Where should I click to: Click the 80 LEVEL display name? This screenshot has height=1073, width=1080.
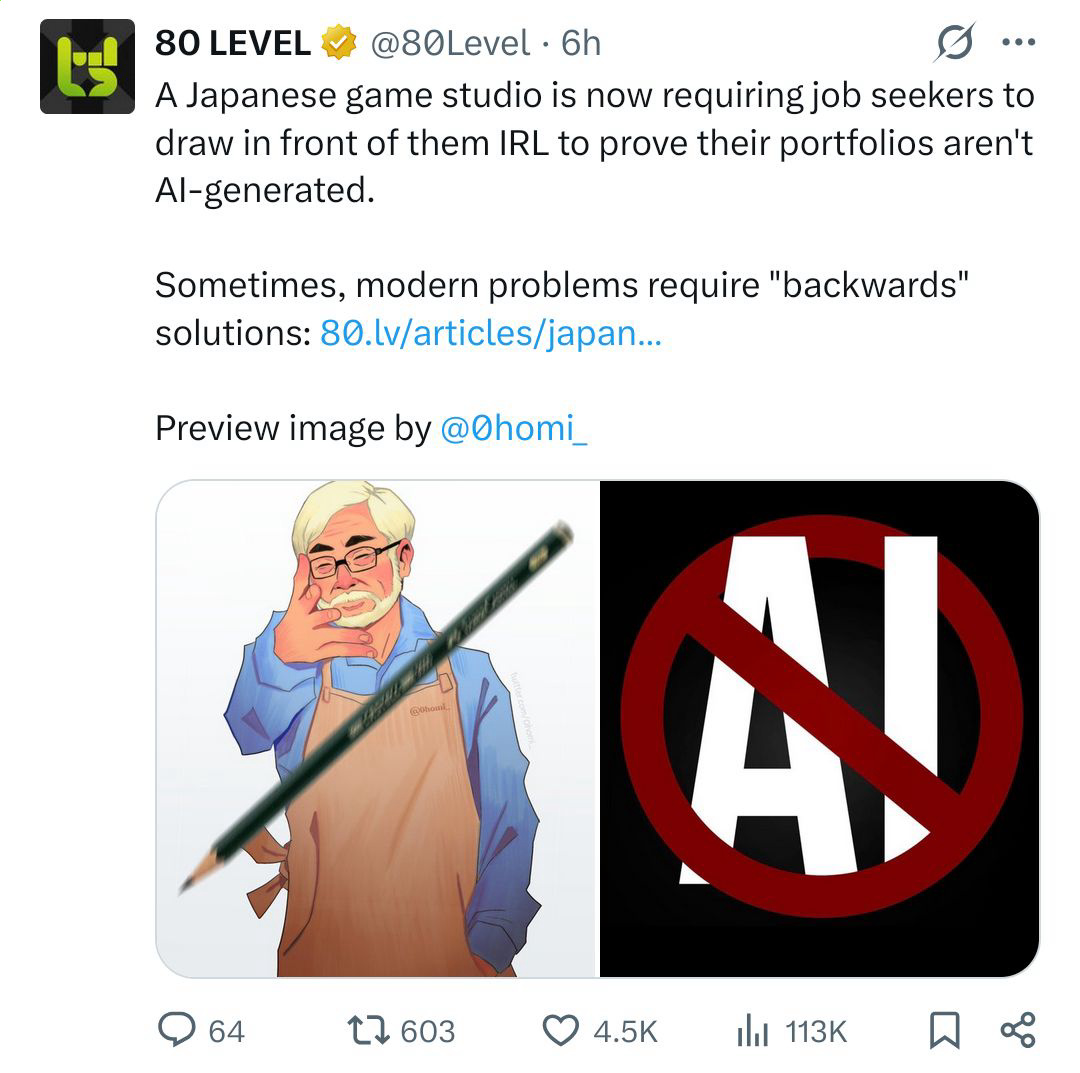233,43
